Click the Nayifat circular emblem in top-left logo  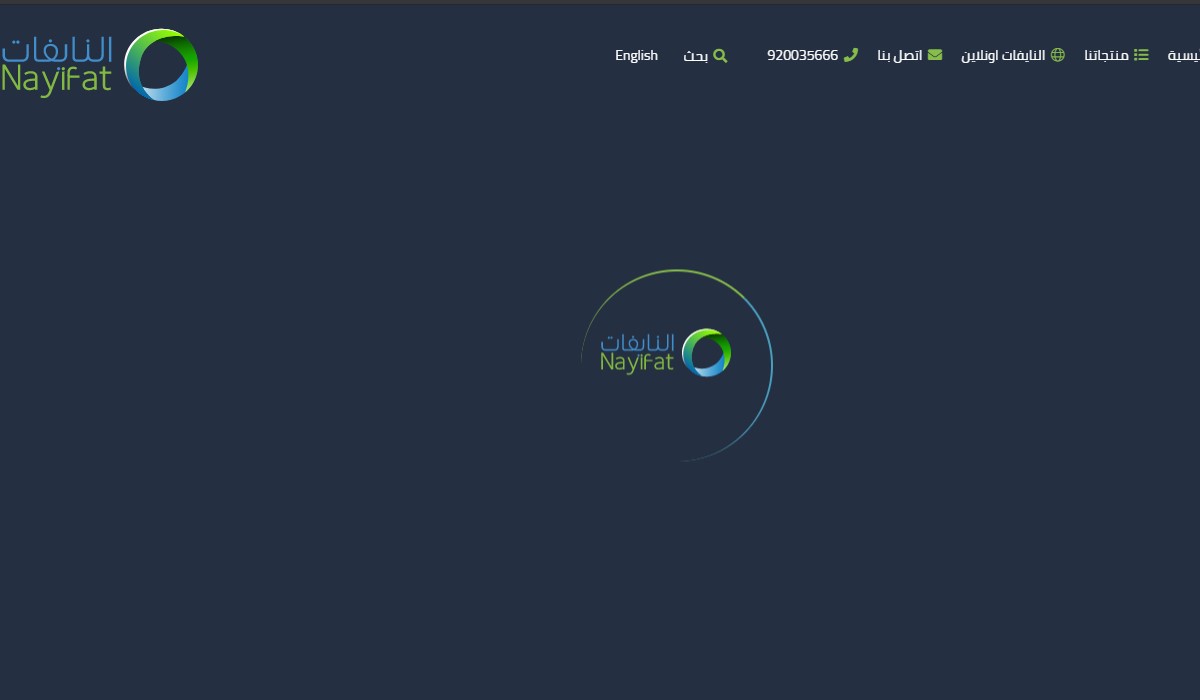click(161, 65)
